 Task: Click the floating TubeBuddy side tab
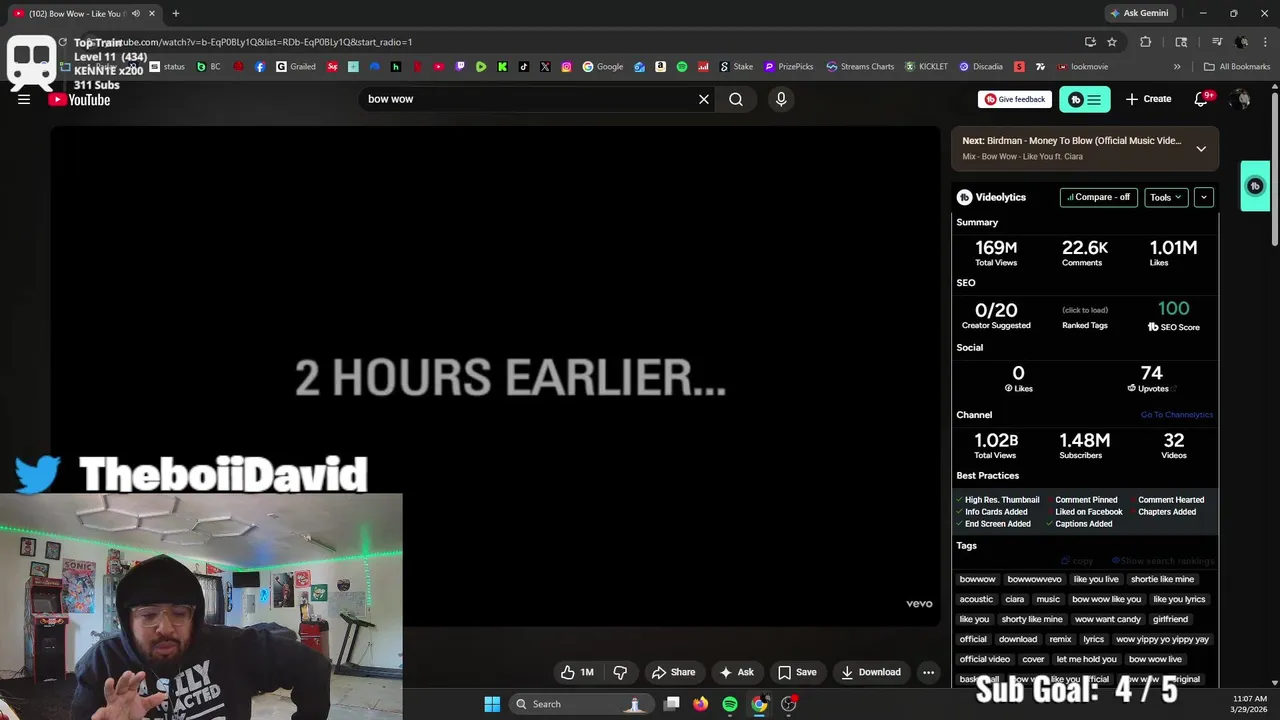tap(1255, 186)
